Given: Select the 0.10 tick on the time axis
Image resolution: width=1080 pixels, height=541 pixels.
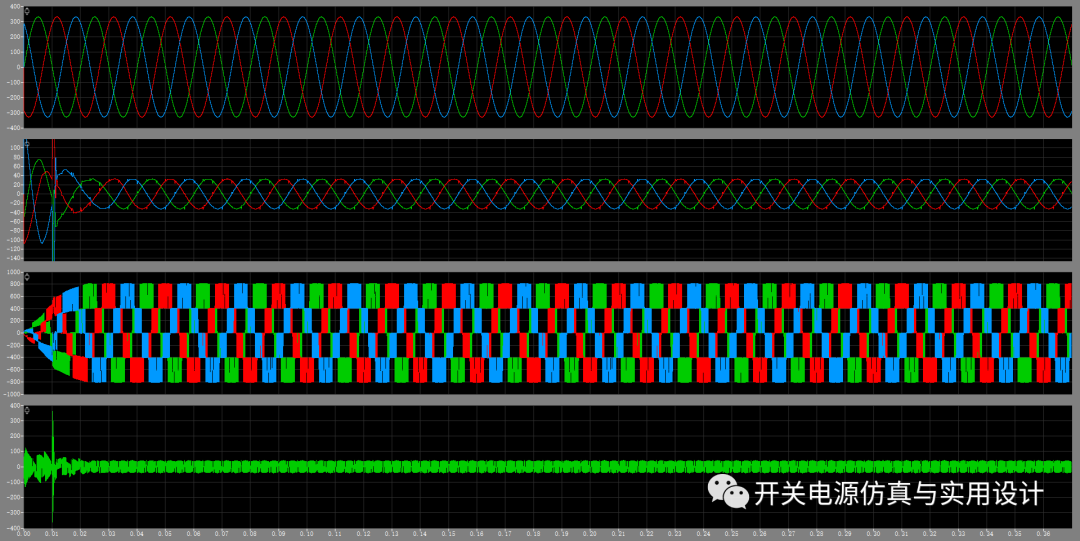Looking at the screenshot, I should (x=307, y=533).
